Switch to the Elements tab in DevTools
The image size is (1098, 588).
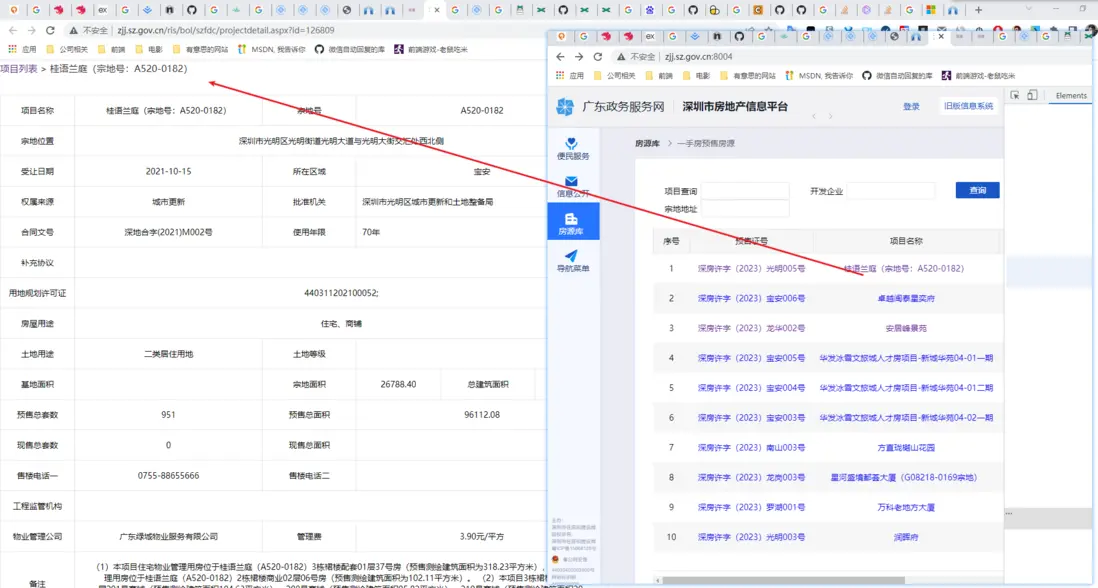pos(1071,96)
